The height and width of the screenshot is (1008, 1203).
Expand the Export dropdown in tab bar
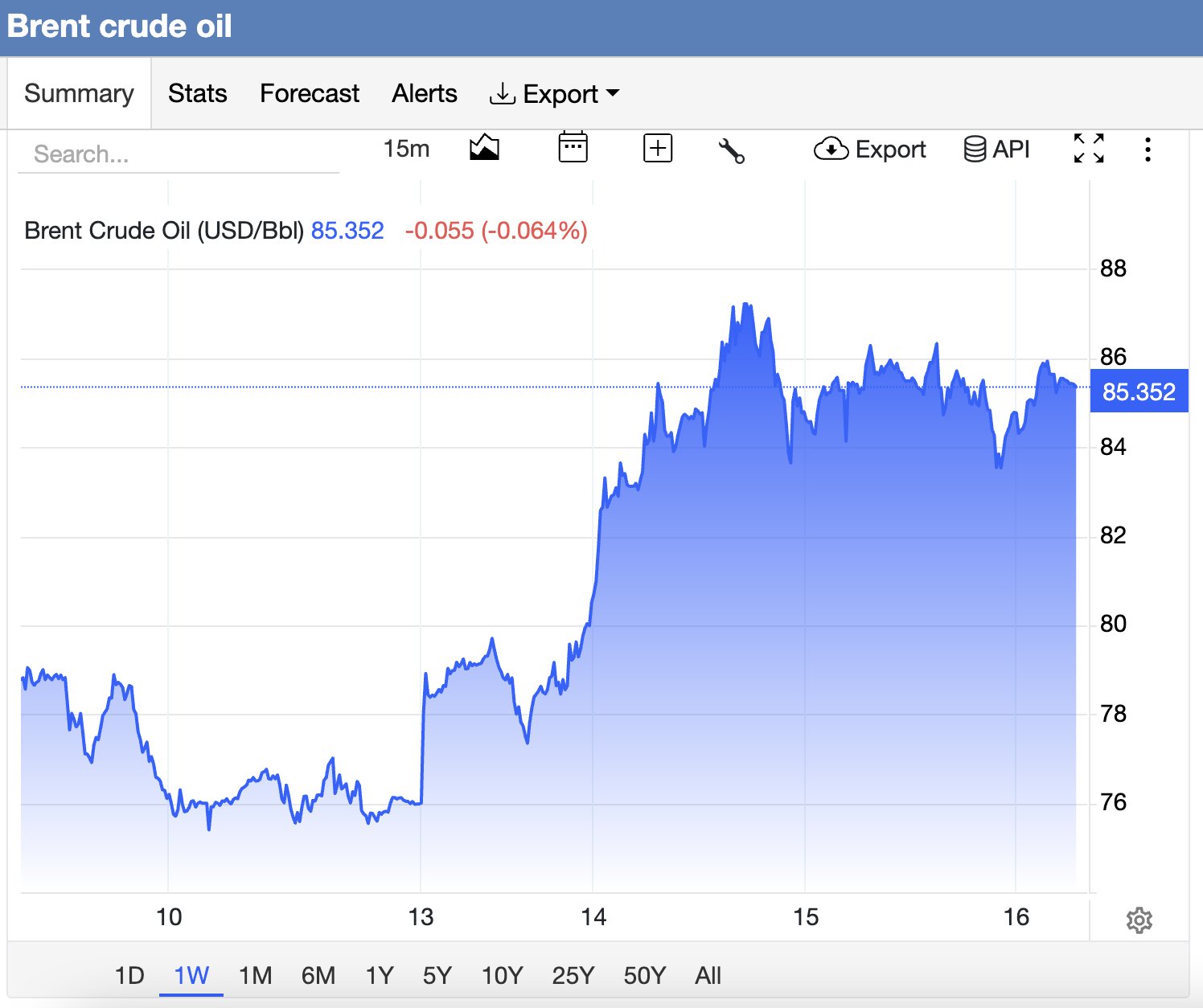(555, 94)
